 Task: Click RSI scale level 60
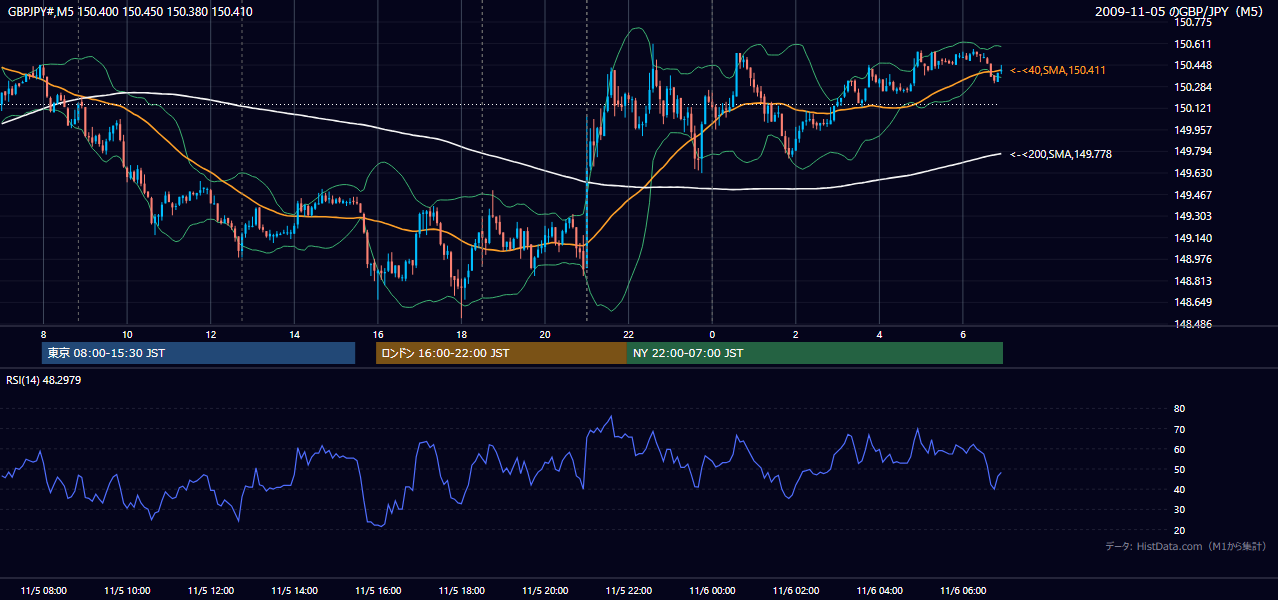pyautogui.click(x=1179, y=449)
